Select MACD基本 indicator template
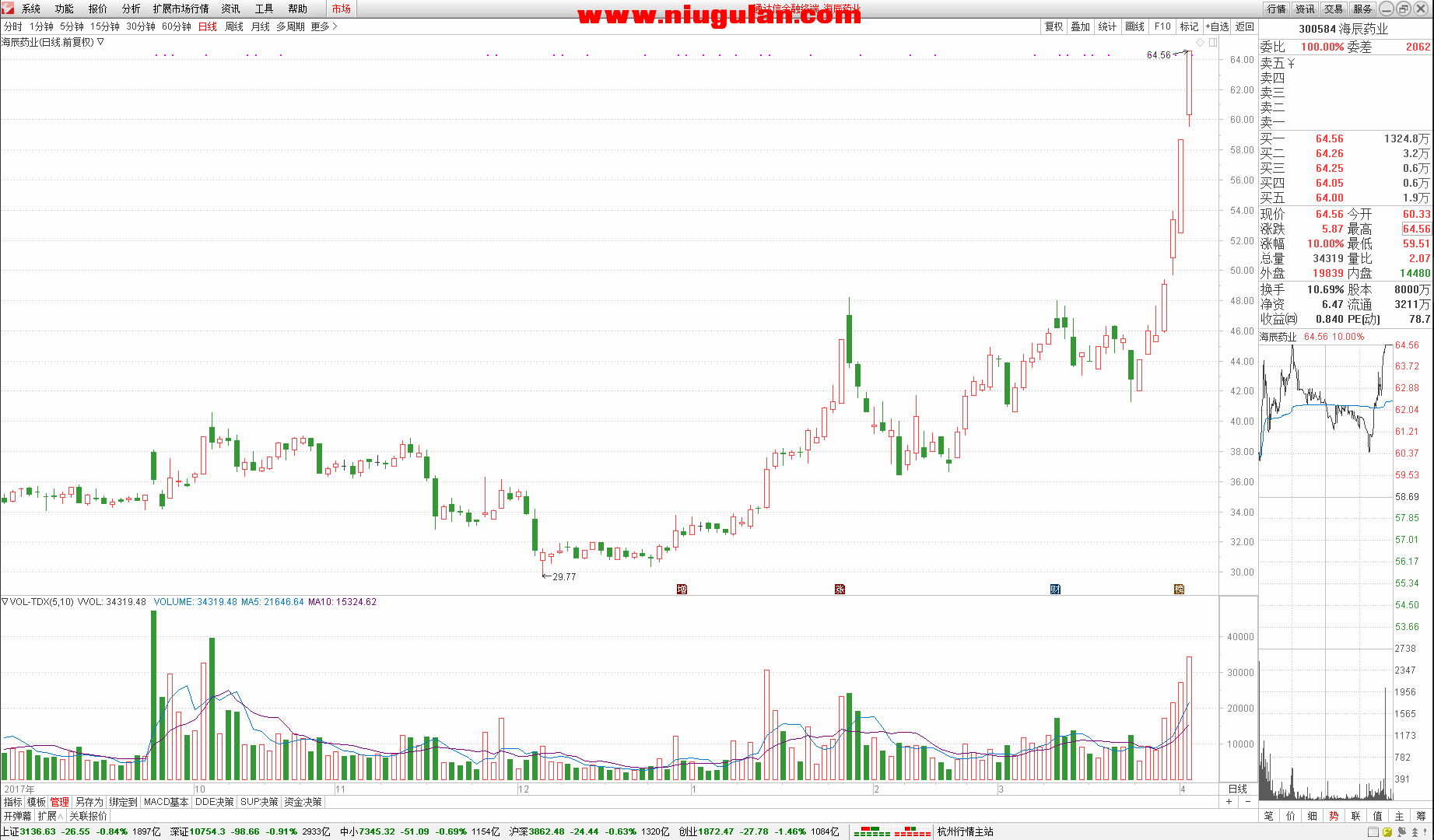 coord(167,802)
